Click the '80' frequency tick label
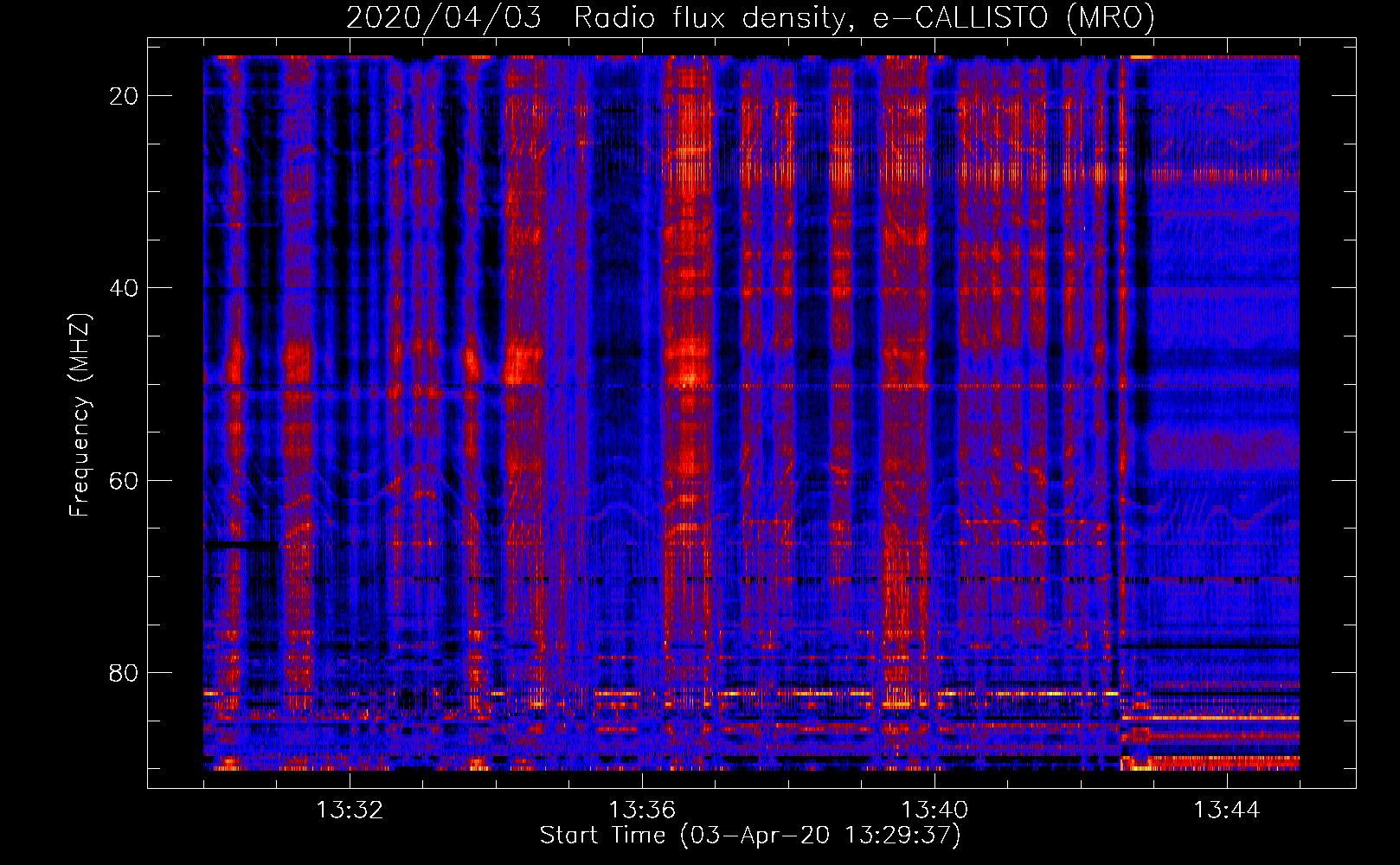The height and width of the screenshot is (865, 1400). pyautogui.click(x=125, y=672)
